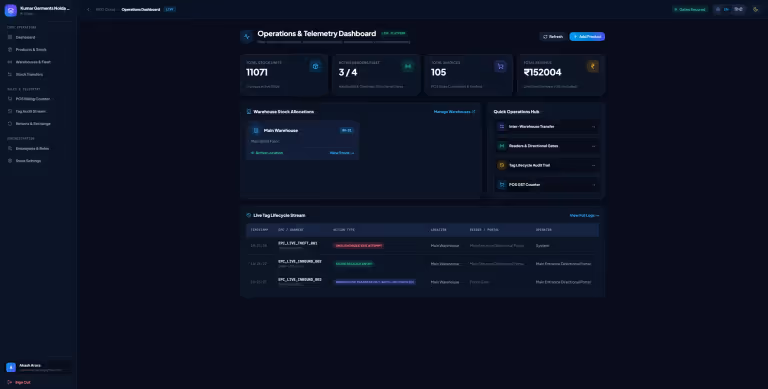Click the purple action badge in the stream
Viewport: 768px width, 389px height.
tap(374, 282)
